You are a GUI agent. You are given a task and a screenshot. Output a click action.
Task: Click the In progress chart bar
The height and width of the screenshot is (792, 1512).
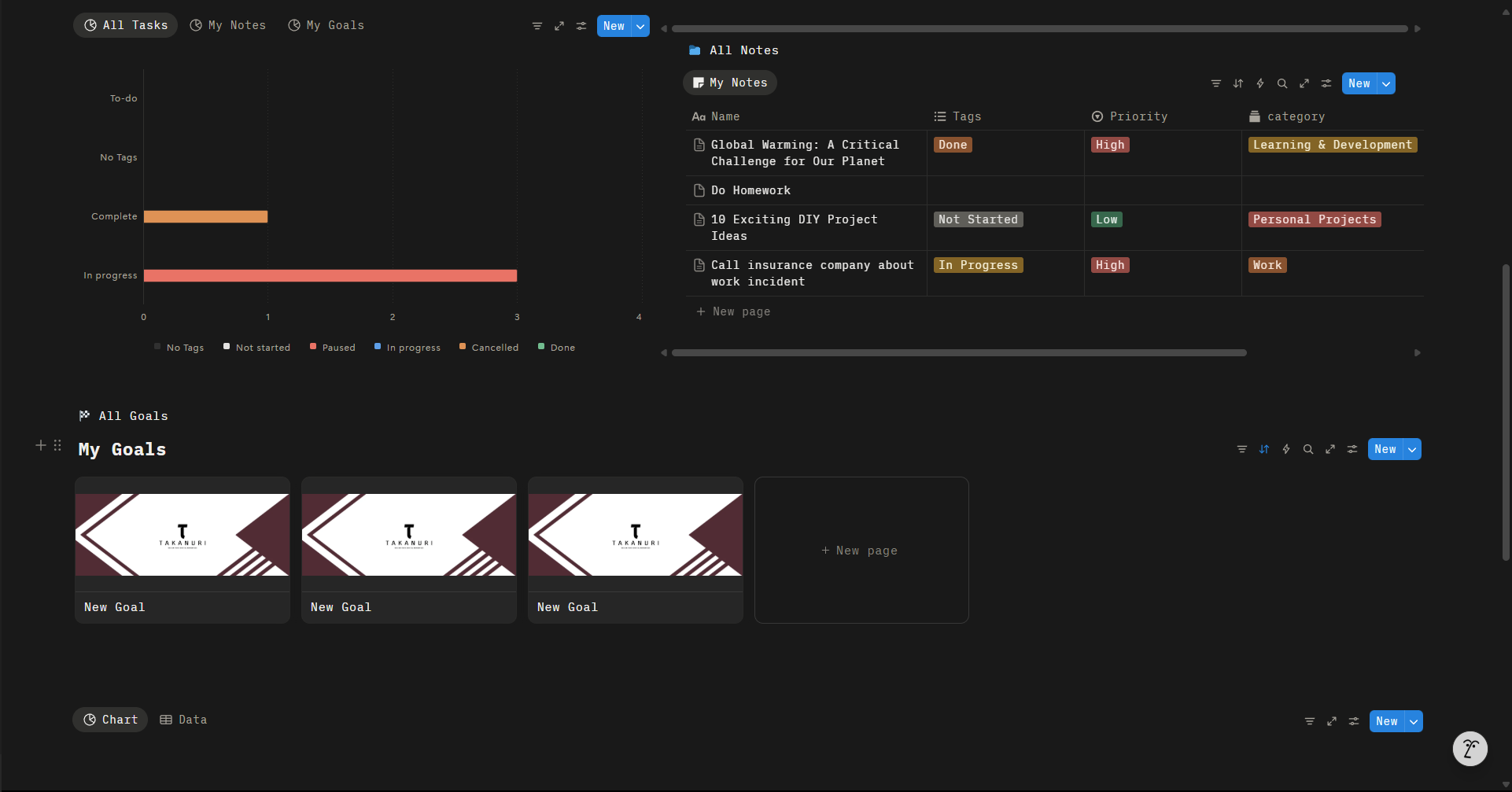click(x=330, y=275)
